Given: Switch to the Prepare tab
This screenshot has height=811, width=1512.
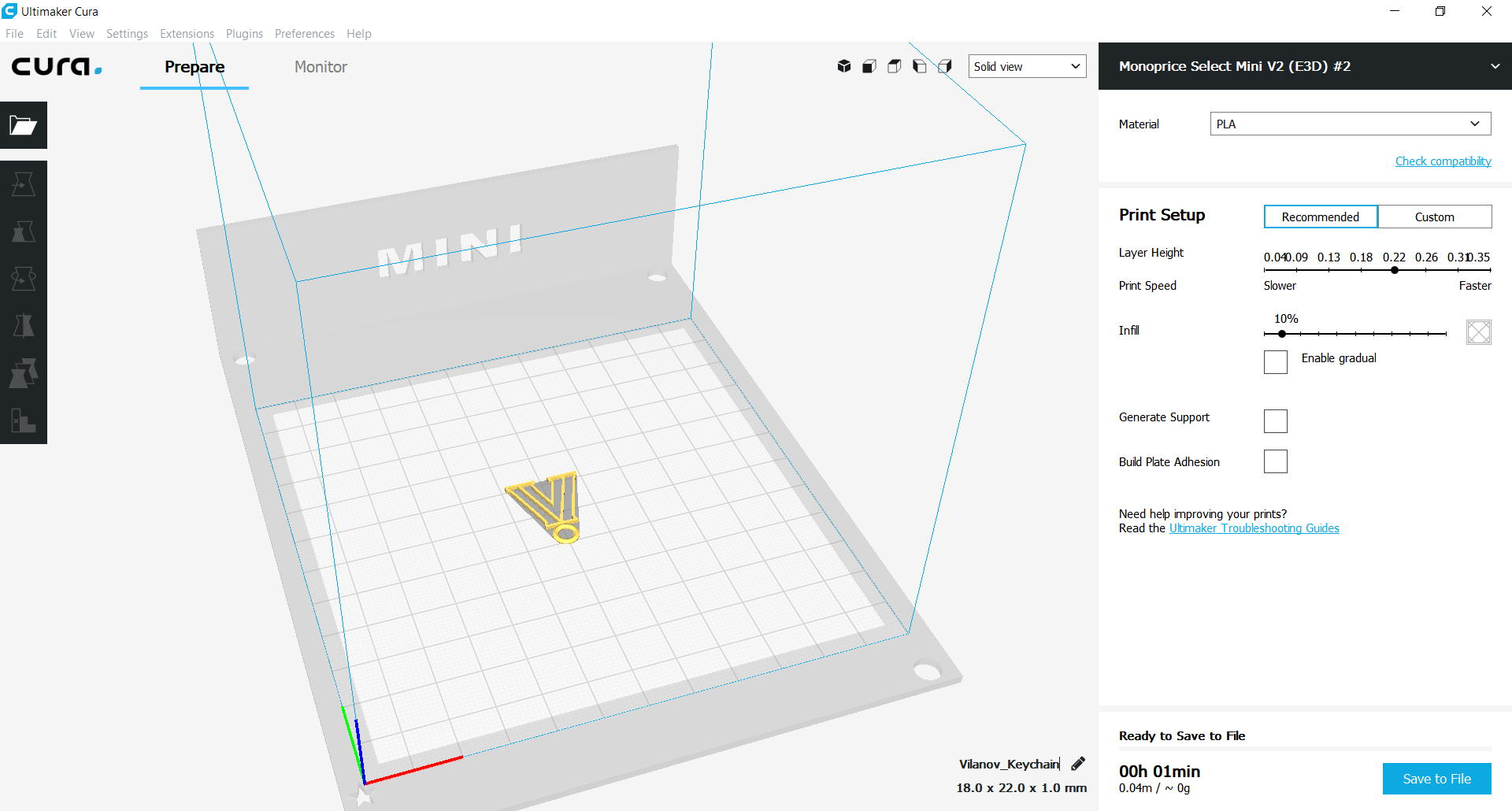Looking at the screenshot, I should point(195,67).
